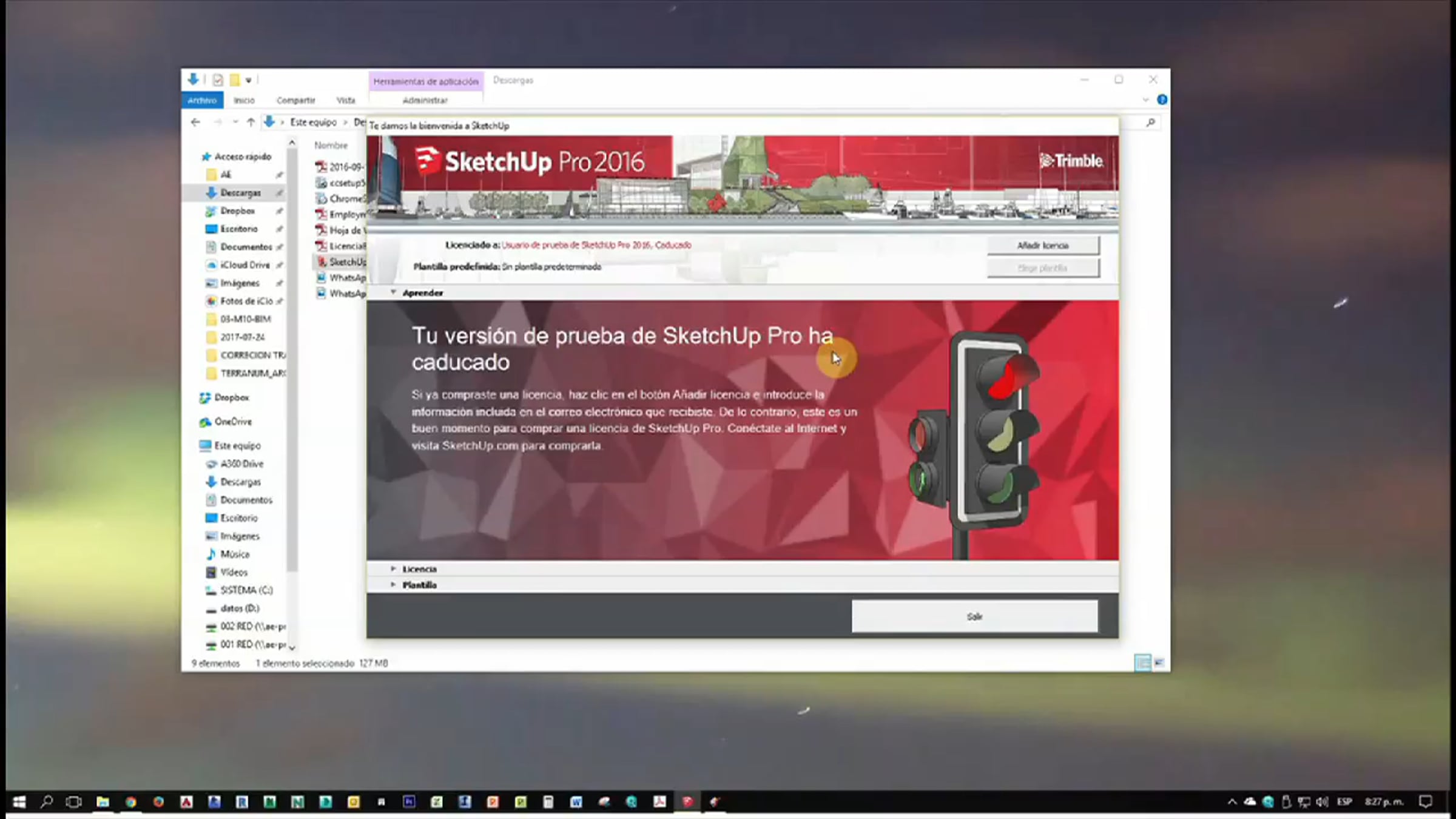Open the Windows notification center icon
1456x819 pixels.
(1426, 801)
